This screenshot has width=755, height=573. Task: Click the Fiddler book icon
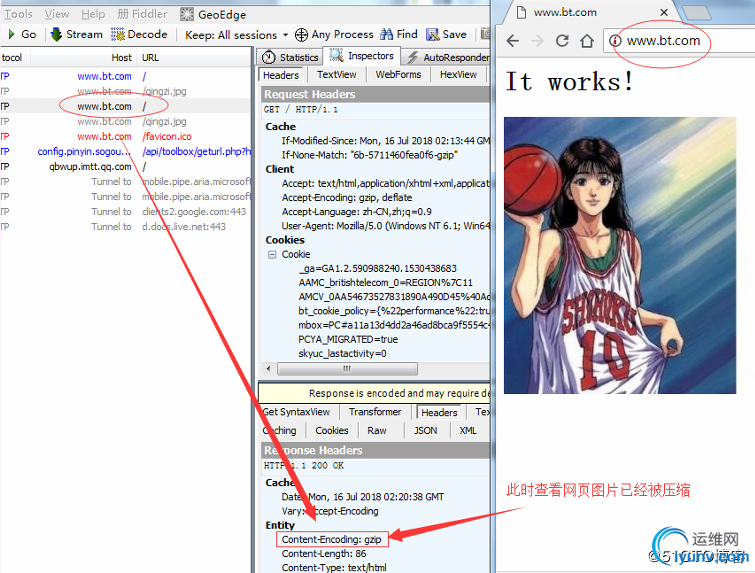tap(123, 14)
